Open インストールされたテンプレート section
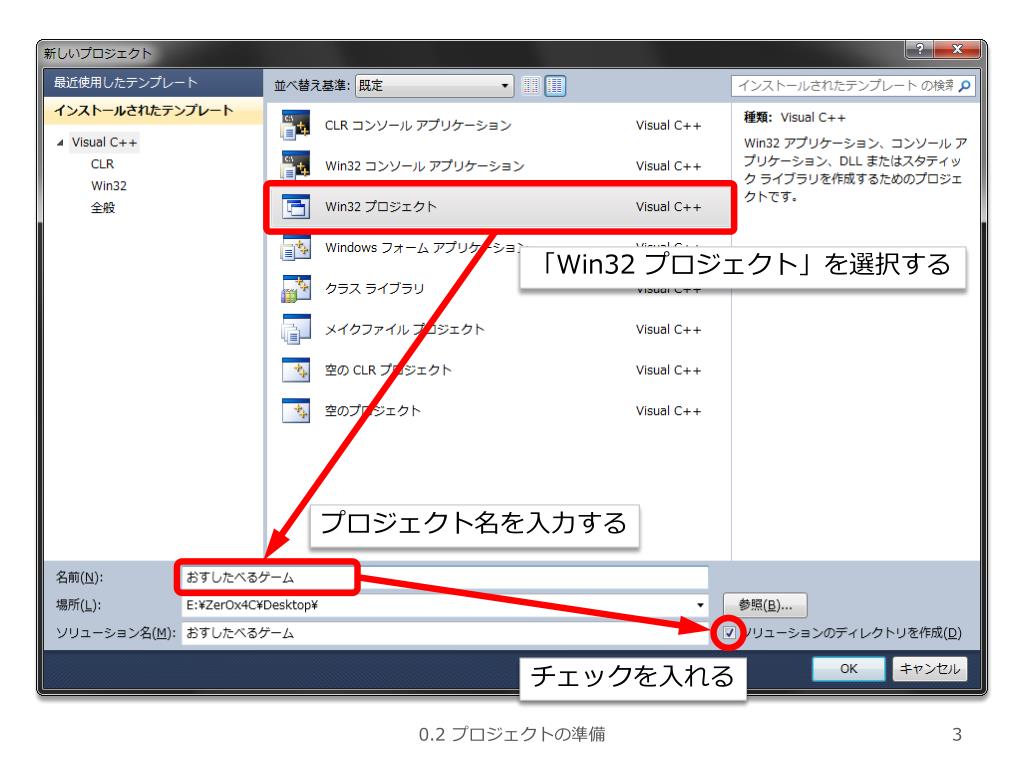 pos(153,110)
